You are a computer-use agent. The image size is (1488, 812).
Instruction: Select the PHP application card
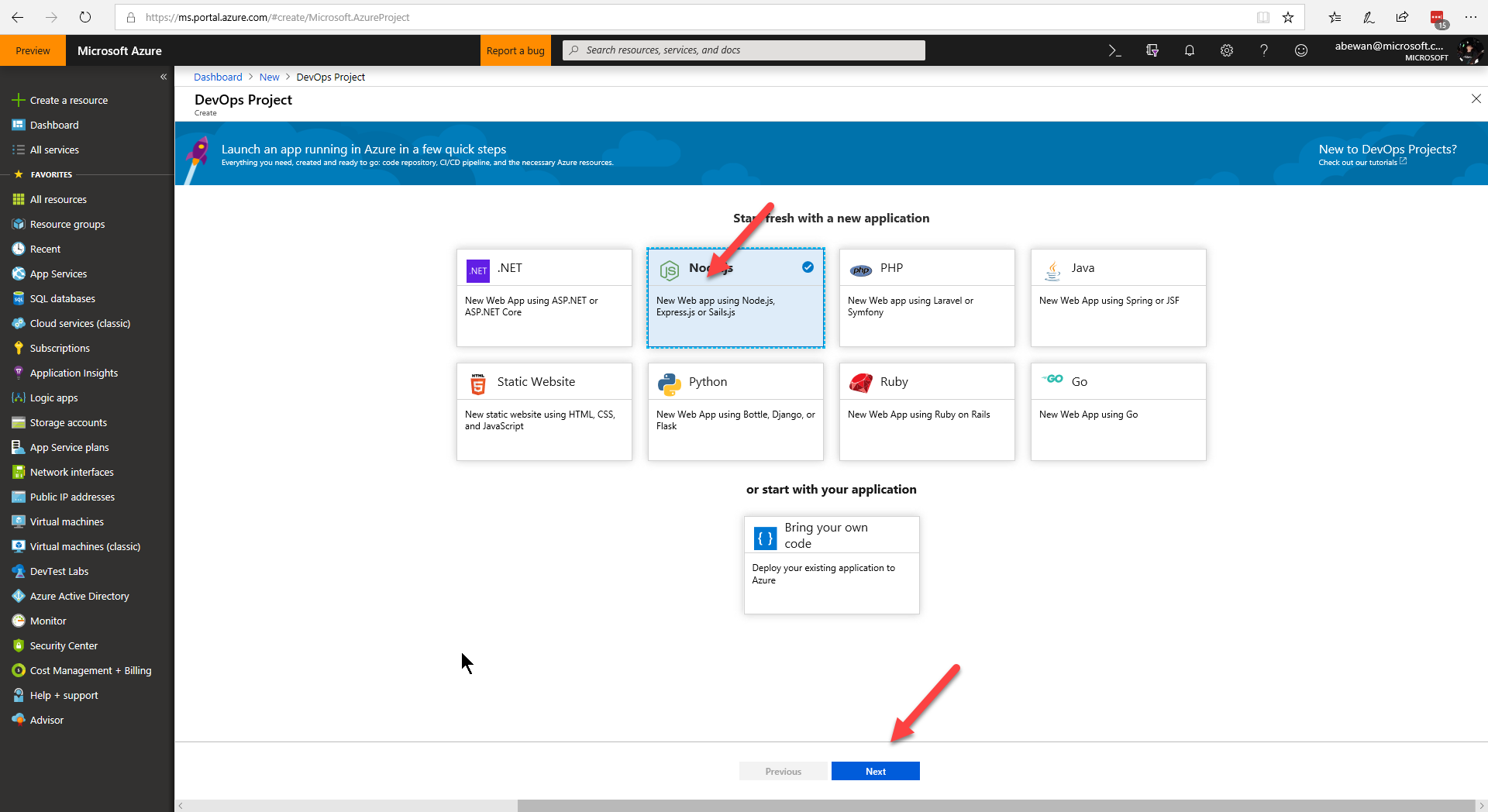[927, 298]
